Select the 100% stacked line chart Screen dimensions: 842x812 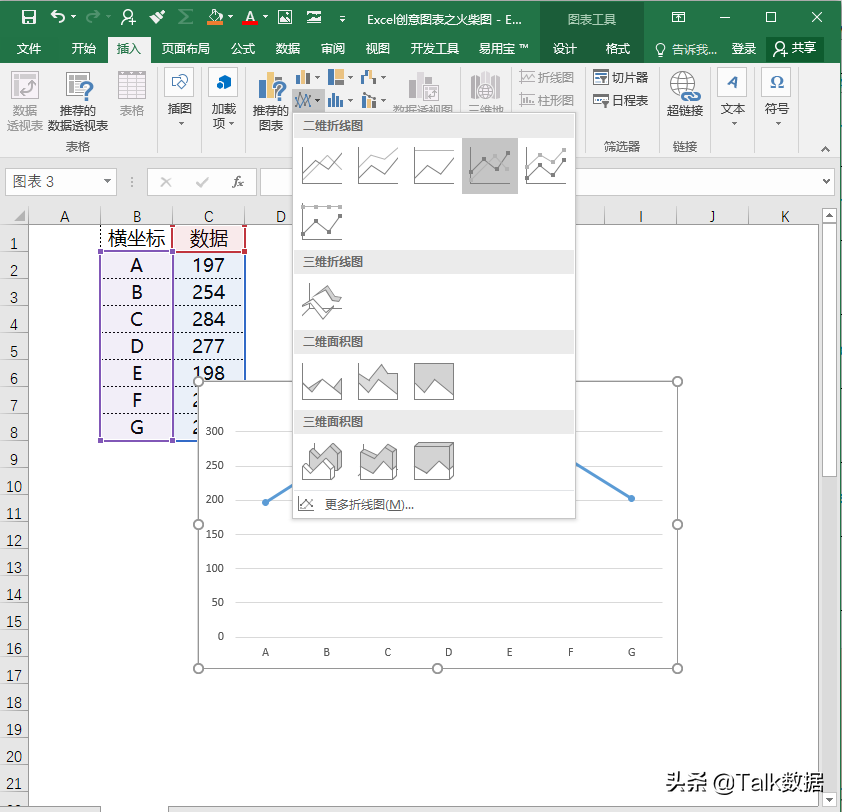coord(434,165)
